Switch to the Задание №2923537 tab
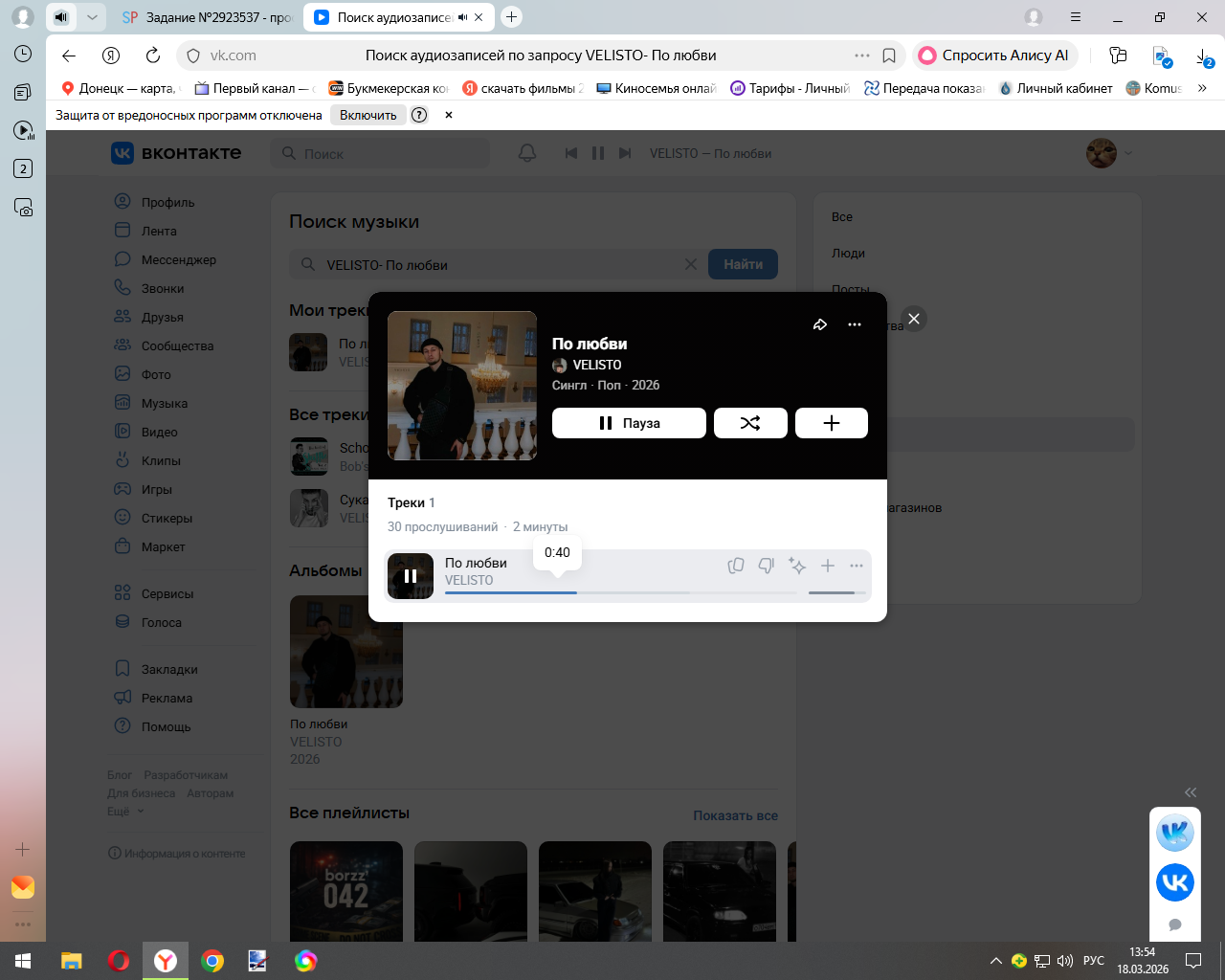 [207, 17]
